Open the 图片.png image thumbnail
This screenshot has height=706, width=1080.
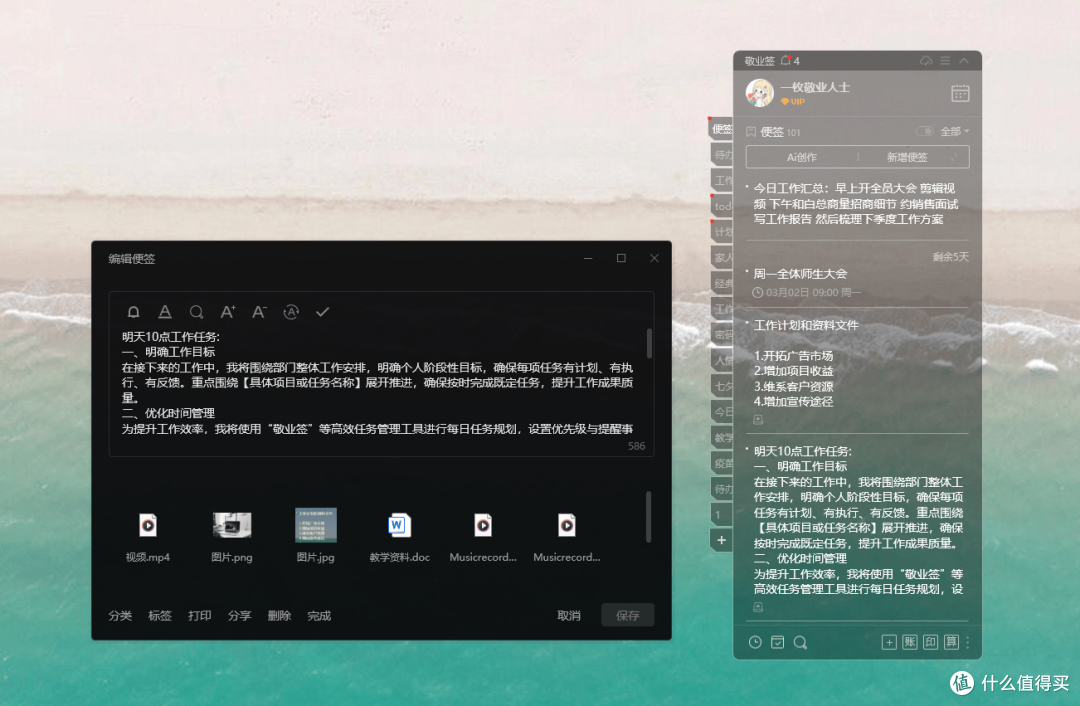tap(232, 537)
